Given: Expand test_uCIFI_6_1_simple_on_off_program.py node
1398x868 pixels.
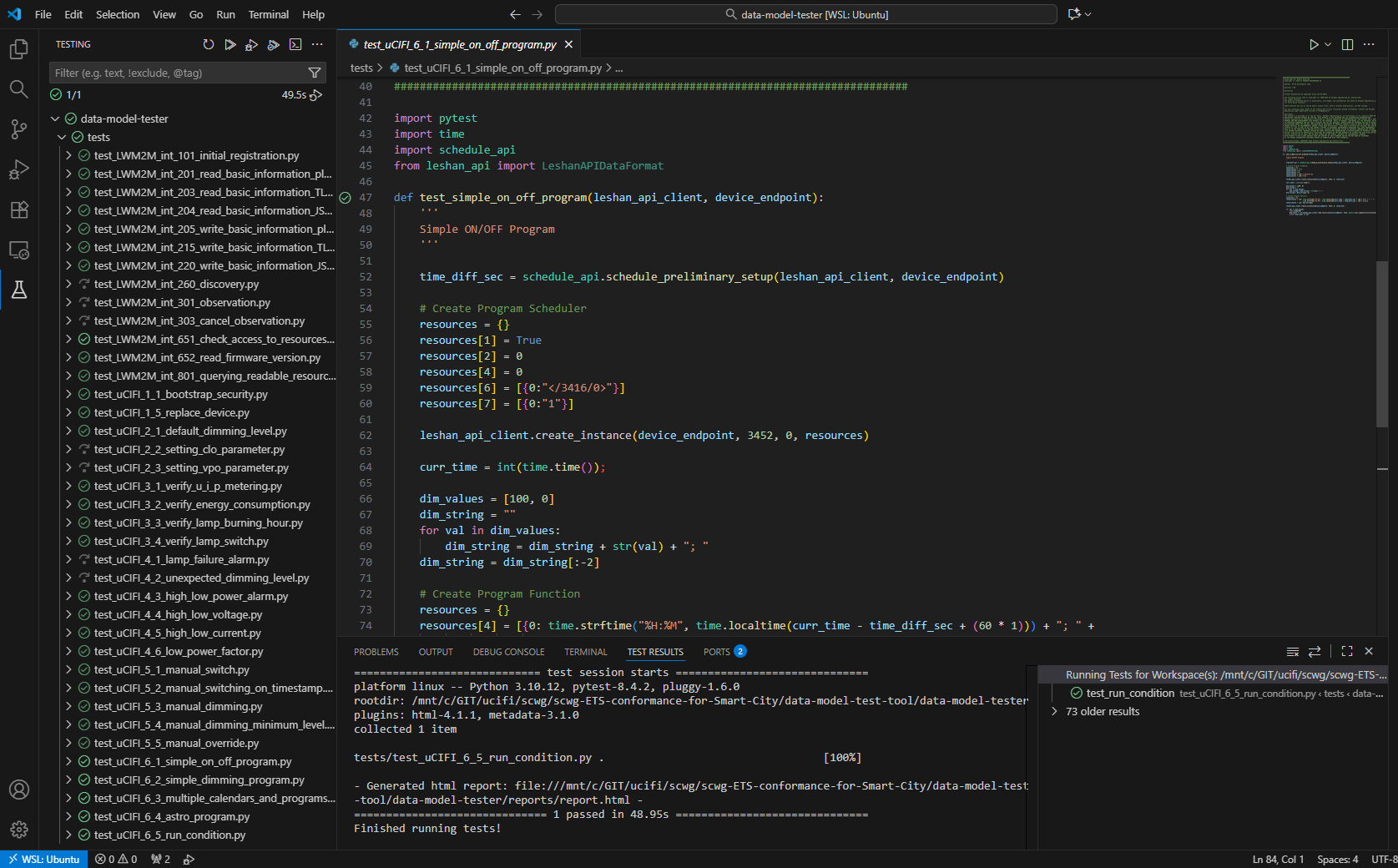Looking at the screenshot, I should [68, 761].
